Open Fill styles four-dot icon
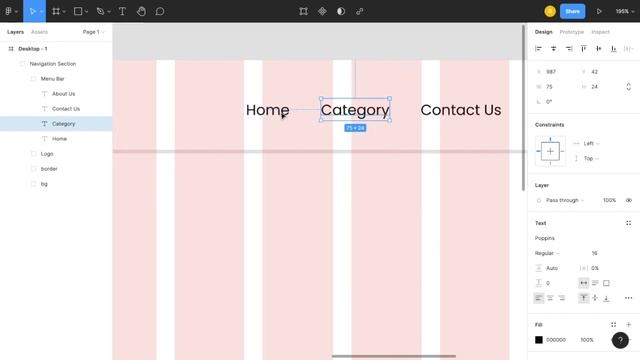 (613, 324)
